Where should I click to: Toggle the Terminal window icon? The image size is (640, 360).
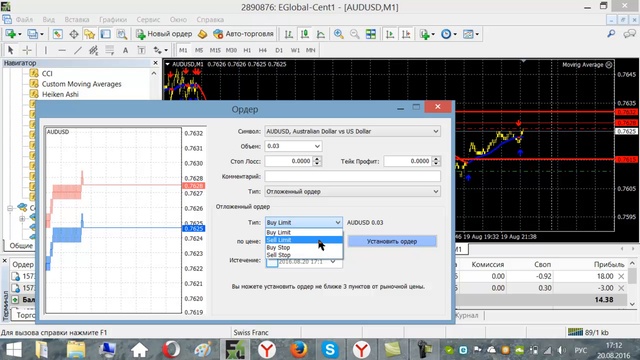105,34
